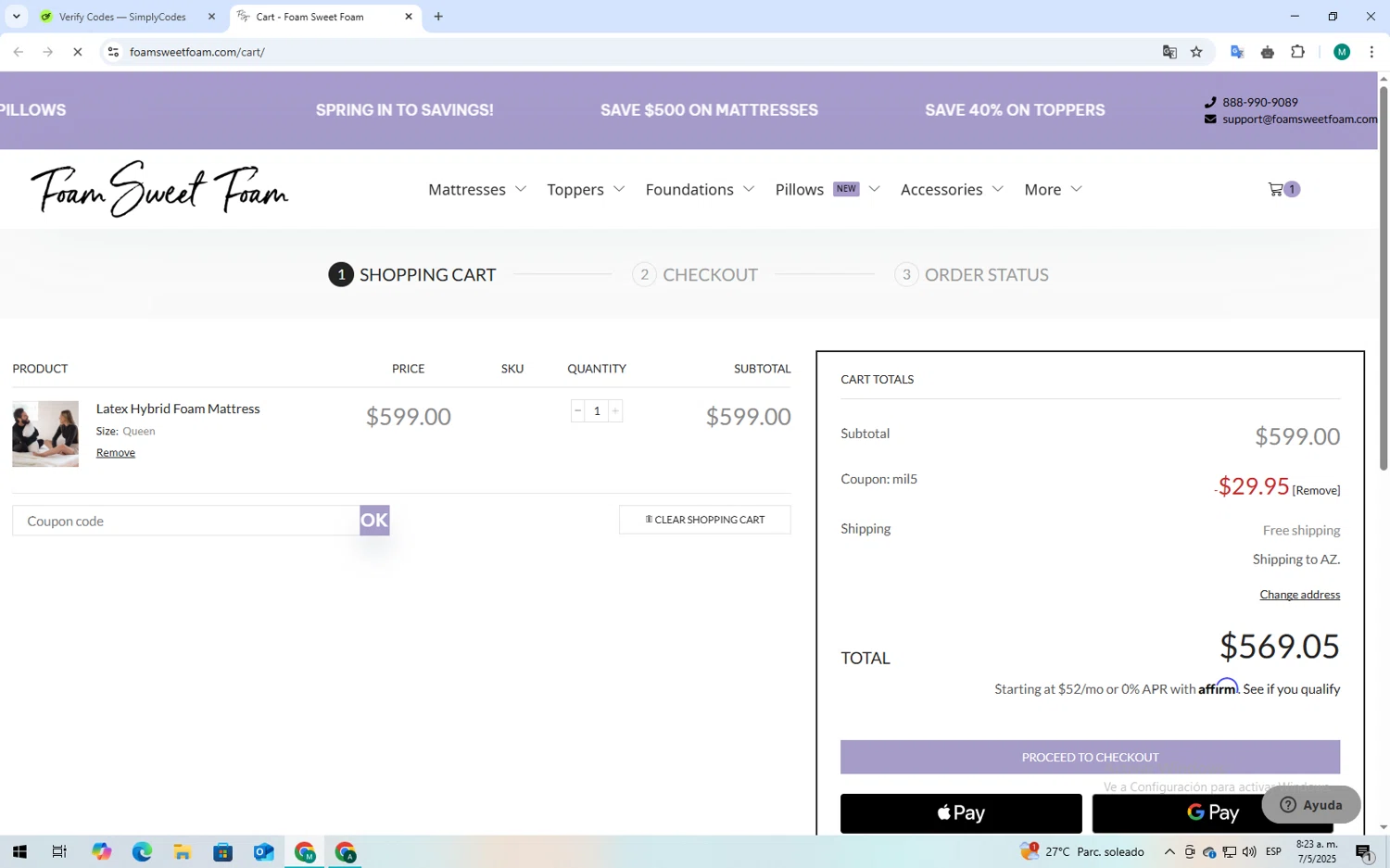This screenshot has width=1390, height=868.
Task: Open the tab search dropdown arrow
Action: pyautogui.click(x=16, y=17)
